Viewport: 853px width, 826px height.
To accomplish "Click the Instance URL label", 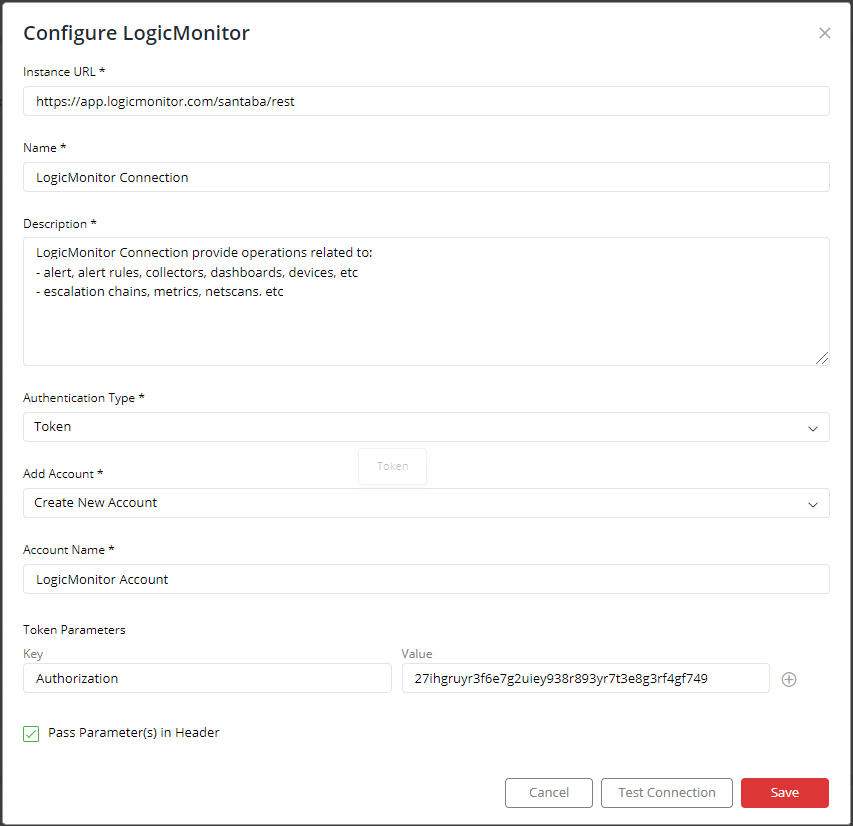I will 64,72.
